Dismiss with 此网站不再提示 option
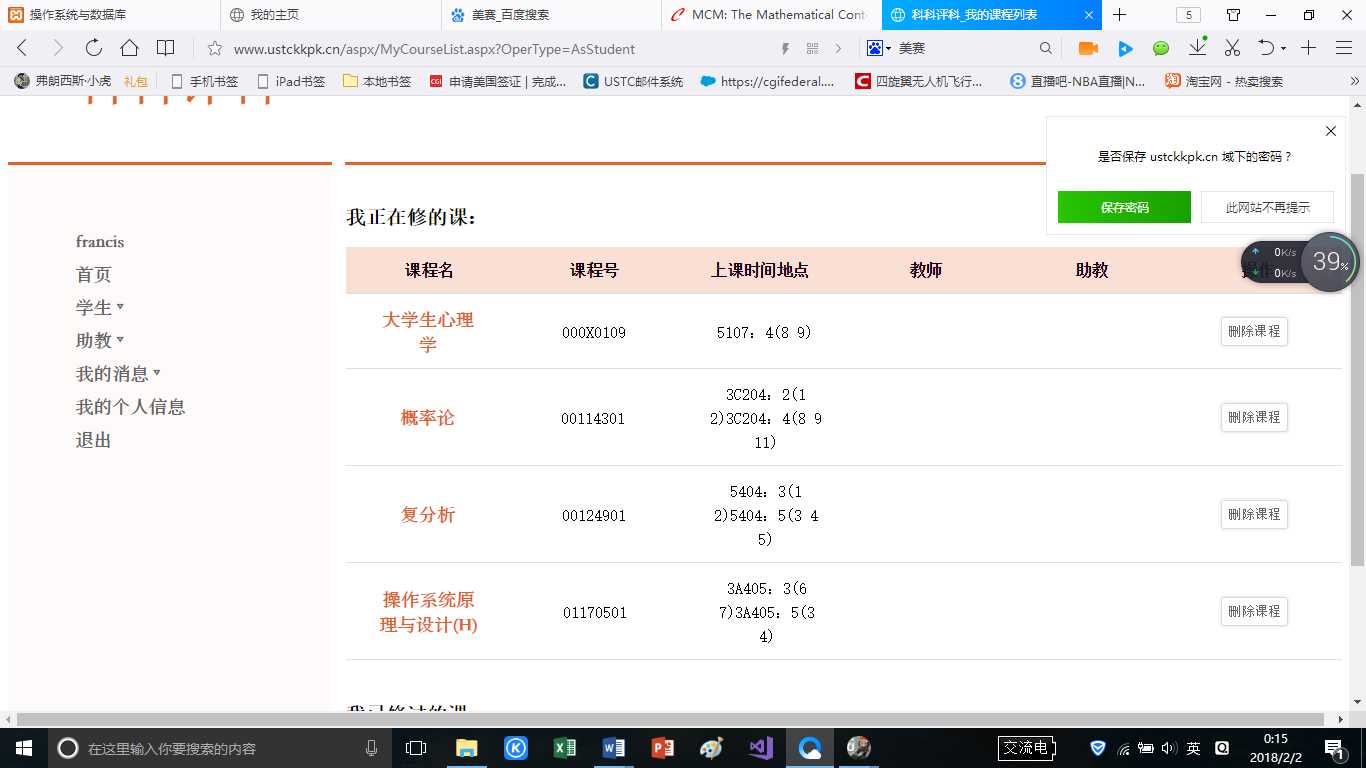The width and height of the screenshot is (1366, 768). [x=1267, y=207]
